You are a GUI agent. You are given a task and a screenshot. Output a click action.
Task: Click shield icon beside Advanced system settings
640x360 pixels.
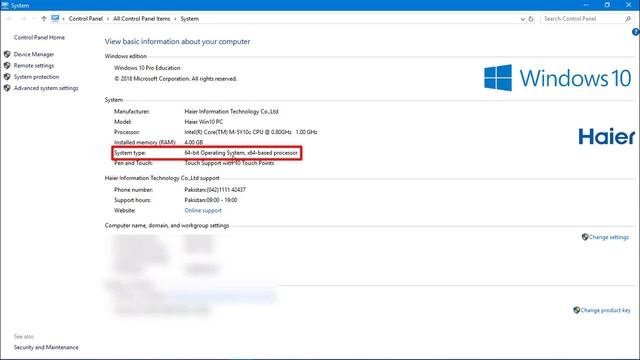point(7,88)
